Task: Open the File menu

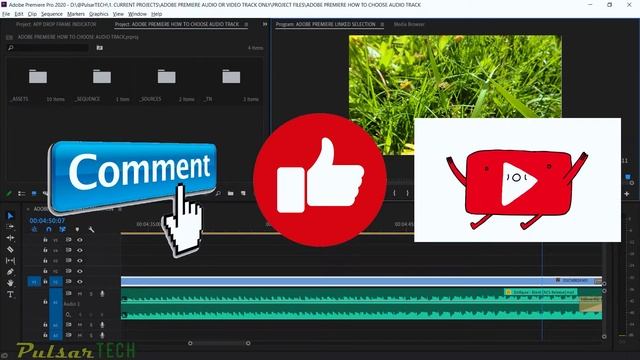Action: tap(6, 14)
